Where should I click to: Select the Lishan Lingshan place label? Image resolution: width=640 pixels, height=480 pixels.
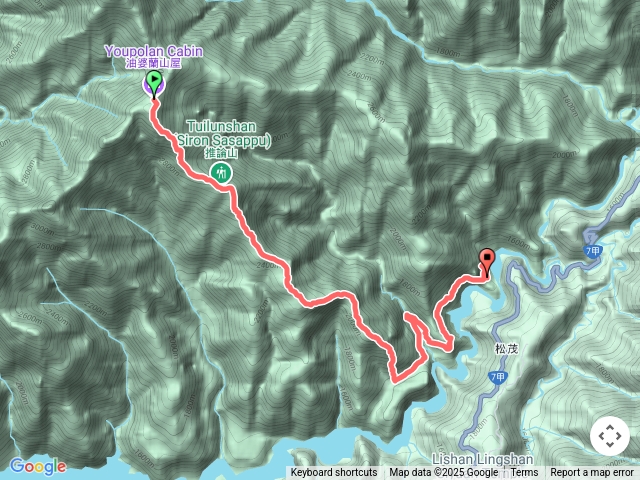482,459
